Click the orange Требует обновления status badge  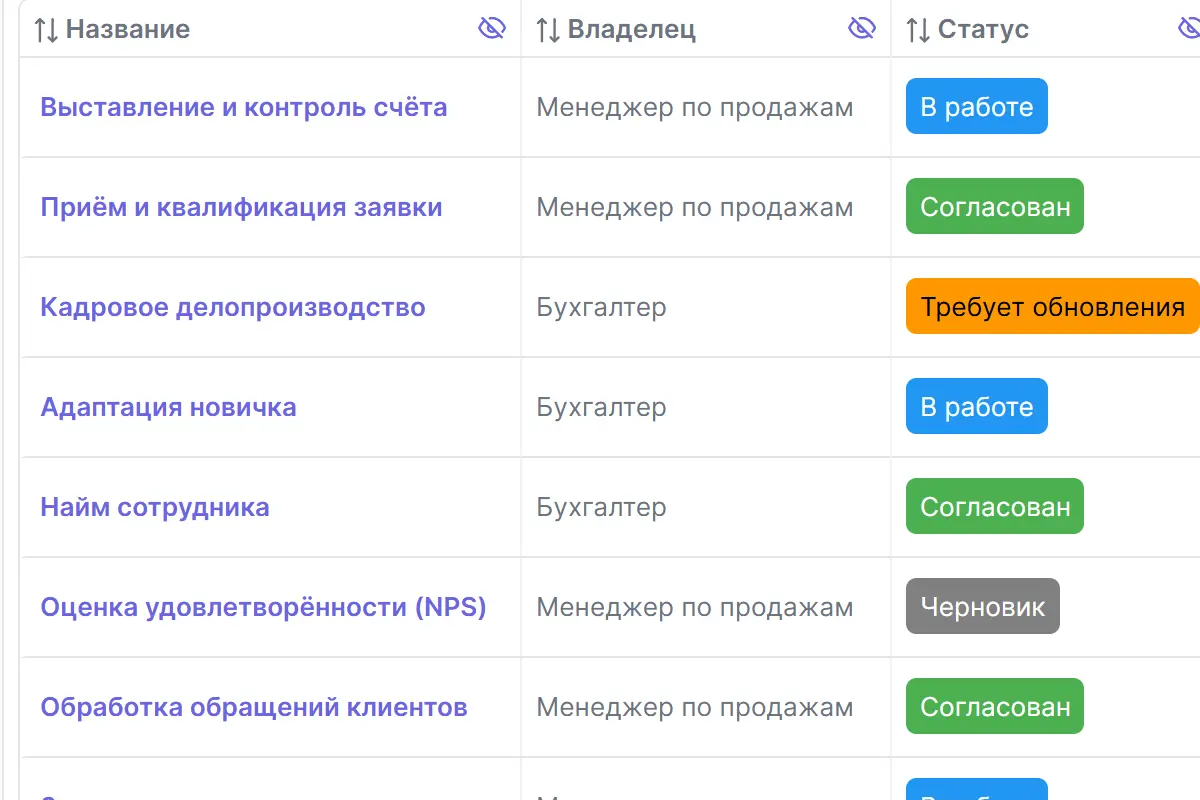tap(1053, 306)
